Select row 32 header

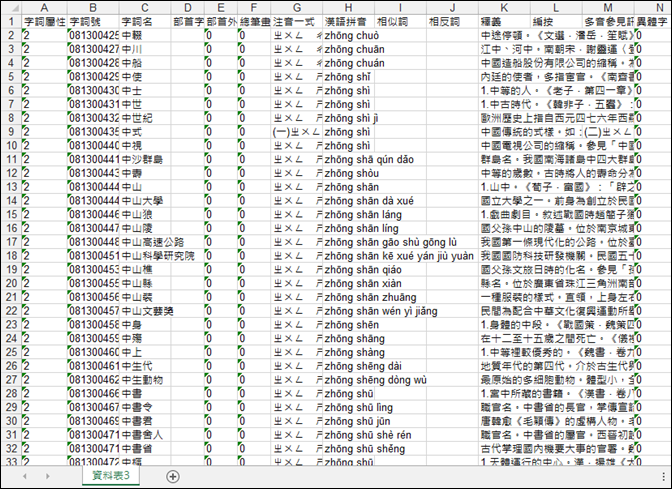point(11,448)
